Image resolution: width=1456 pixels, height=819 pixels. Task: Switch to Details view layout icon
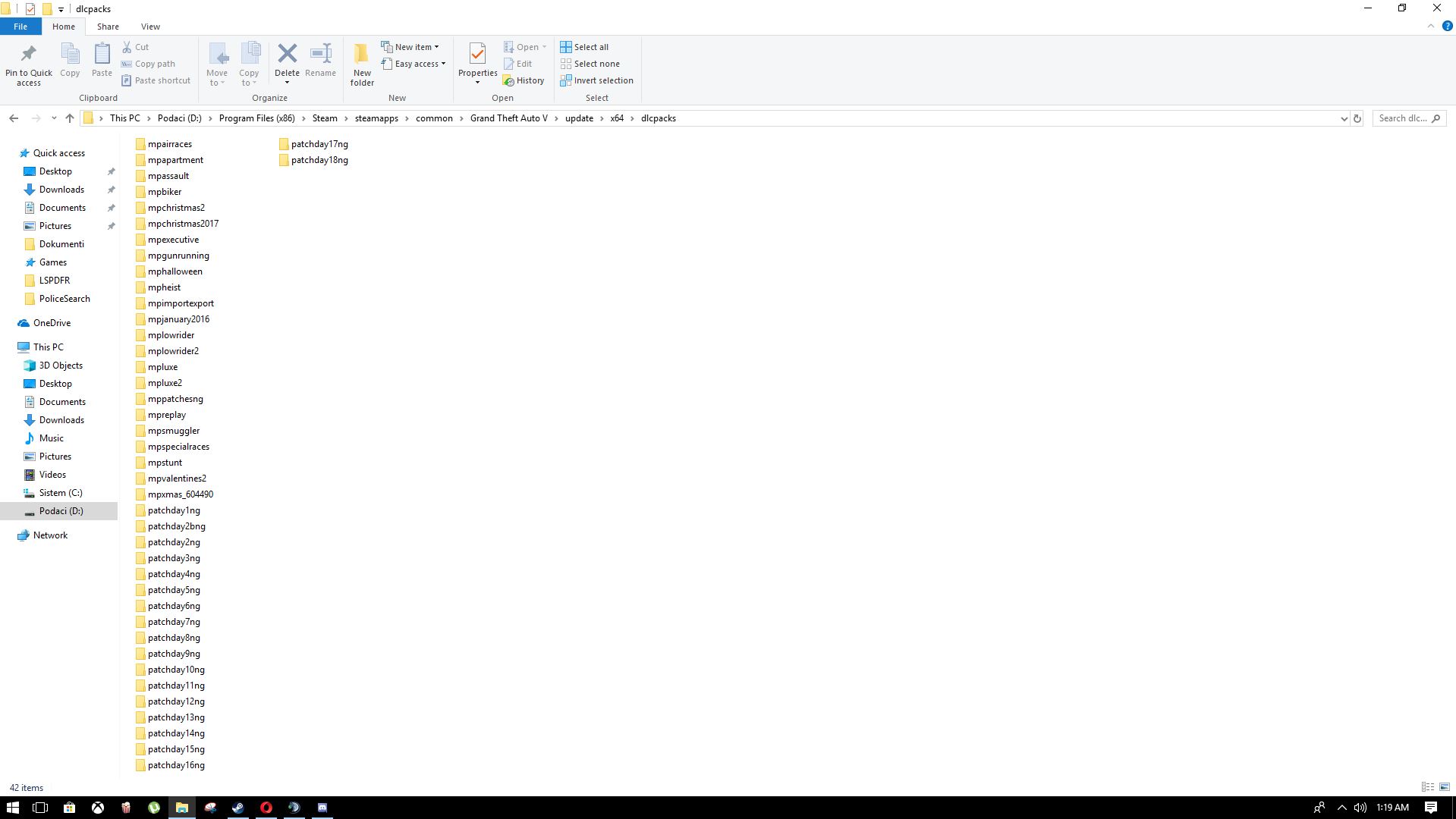click(x=1428, y=787)
